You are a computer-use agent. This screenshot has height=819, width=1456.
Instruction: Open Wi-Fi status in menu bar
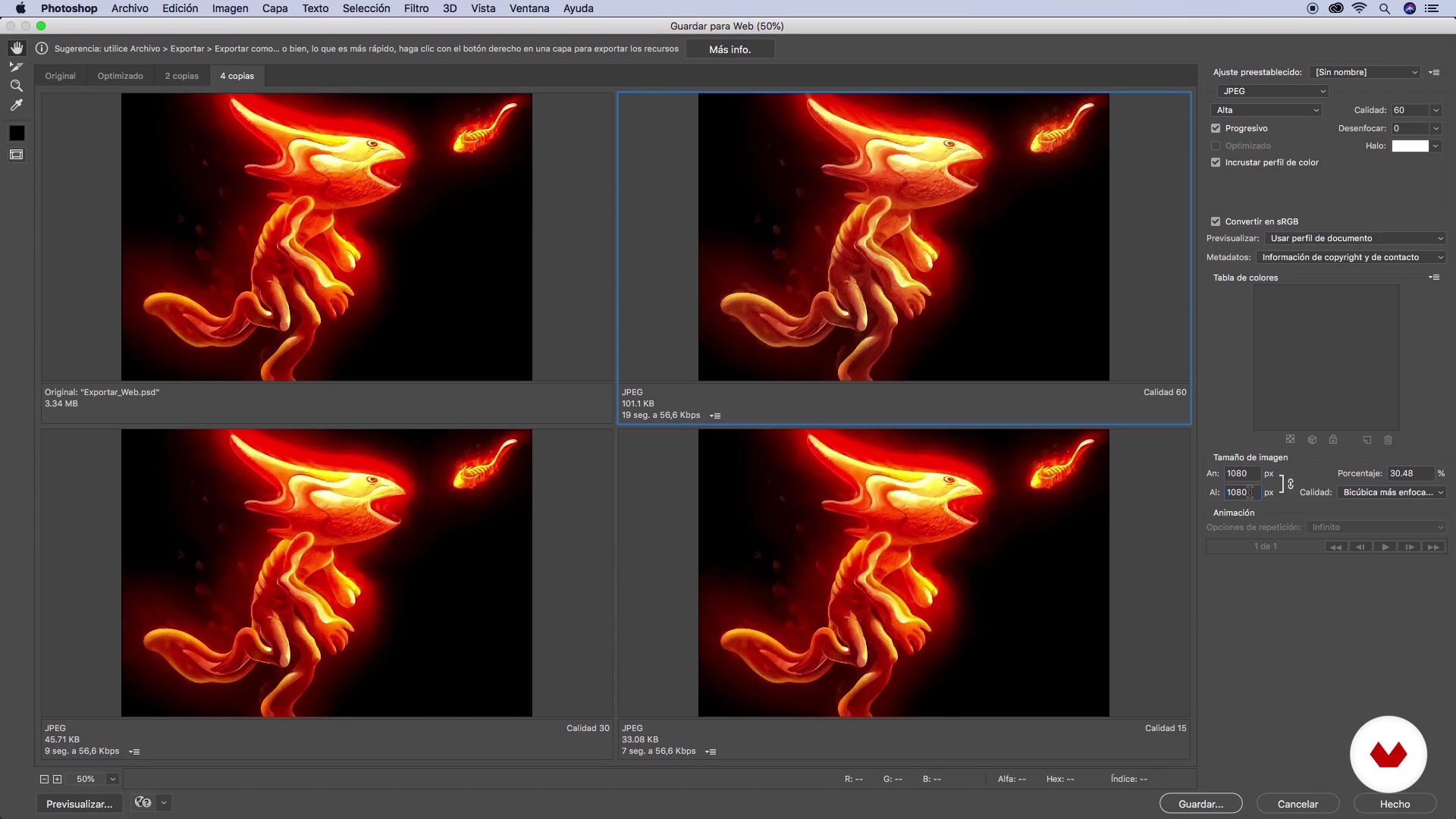pyautogui.click(x=1360, y=8)
